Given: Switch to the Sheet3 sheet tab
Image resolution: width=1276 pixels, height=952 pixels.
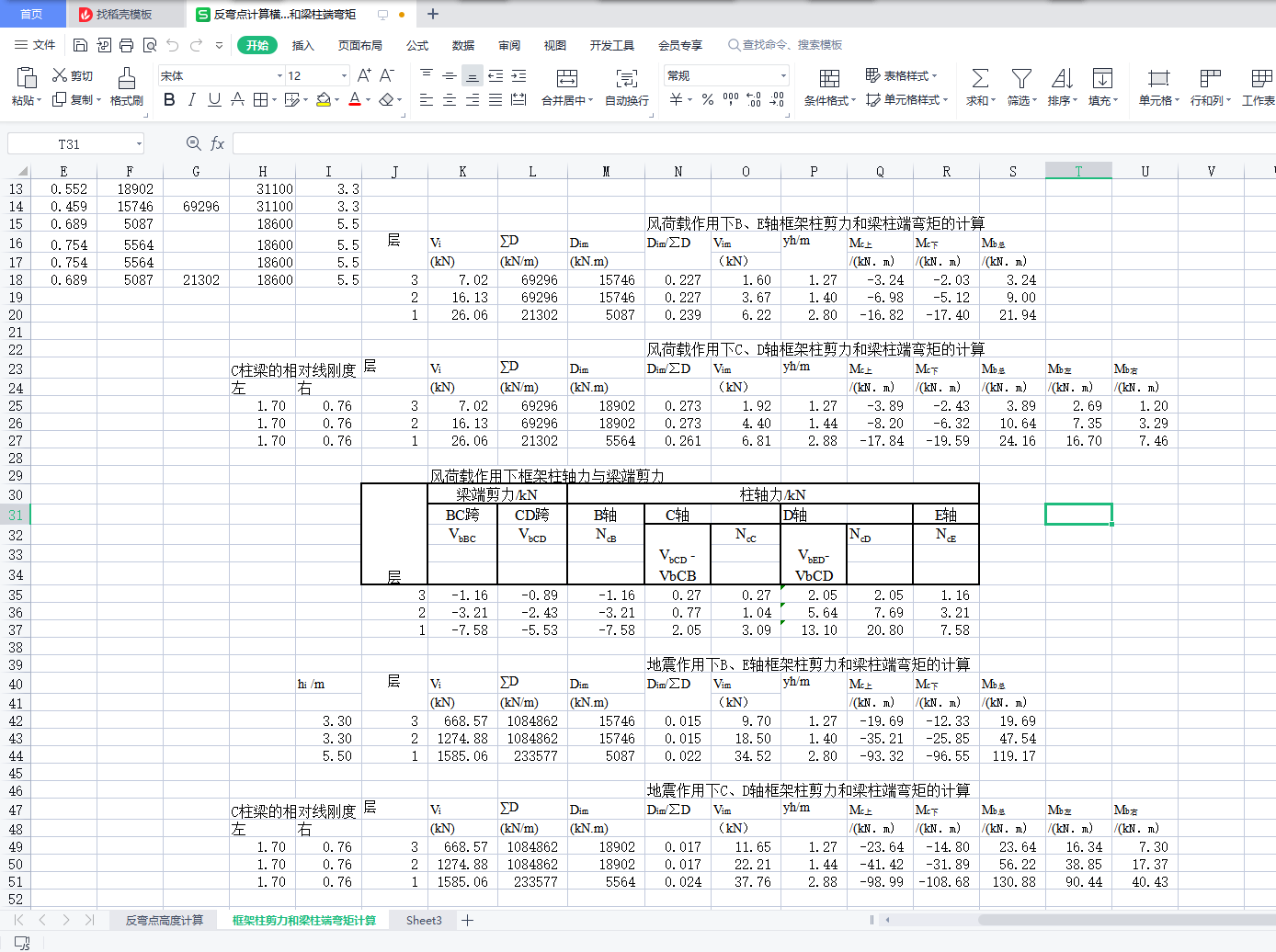Looking at the screenshot, I should click(x=424, y=920).
